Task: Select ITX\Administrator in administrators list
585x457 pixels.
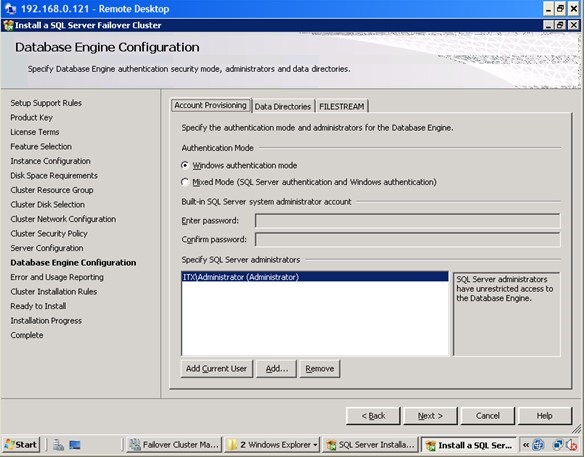Action: [x=315, y=277]
